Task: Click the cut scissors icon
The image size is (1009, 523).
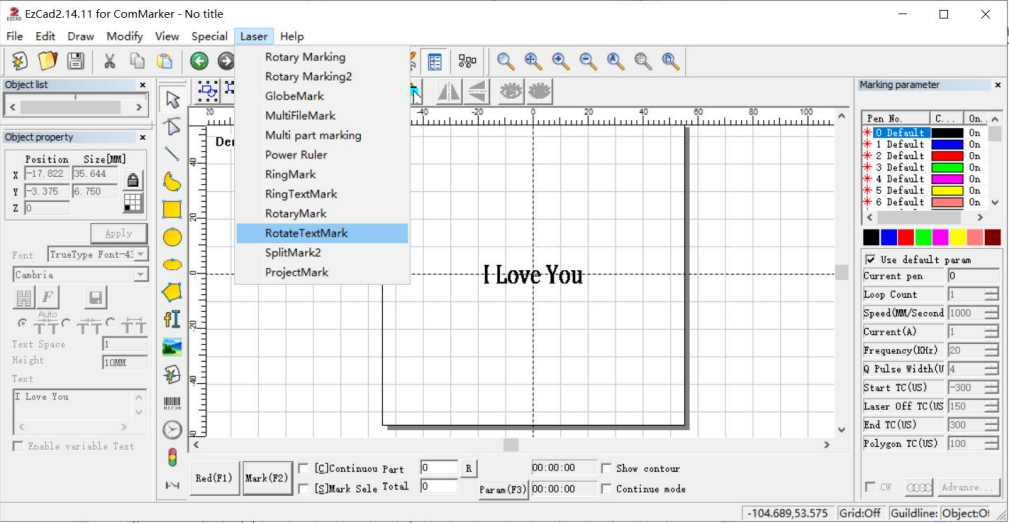Action: 109,62
